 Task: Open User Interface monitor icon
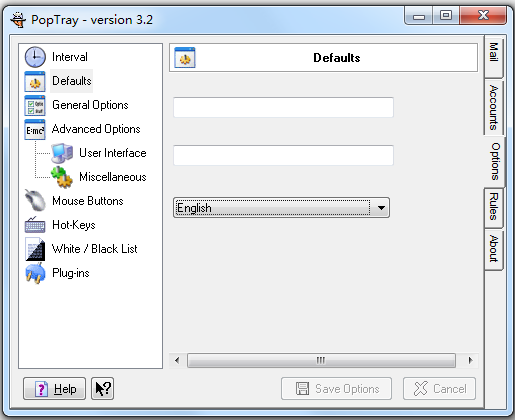(x=62, y=153)
